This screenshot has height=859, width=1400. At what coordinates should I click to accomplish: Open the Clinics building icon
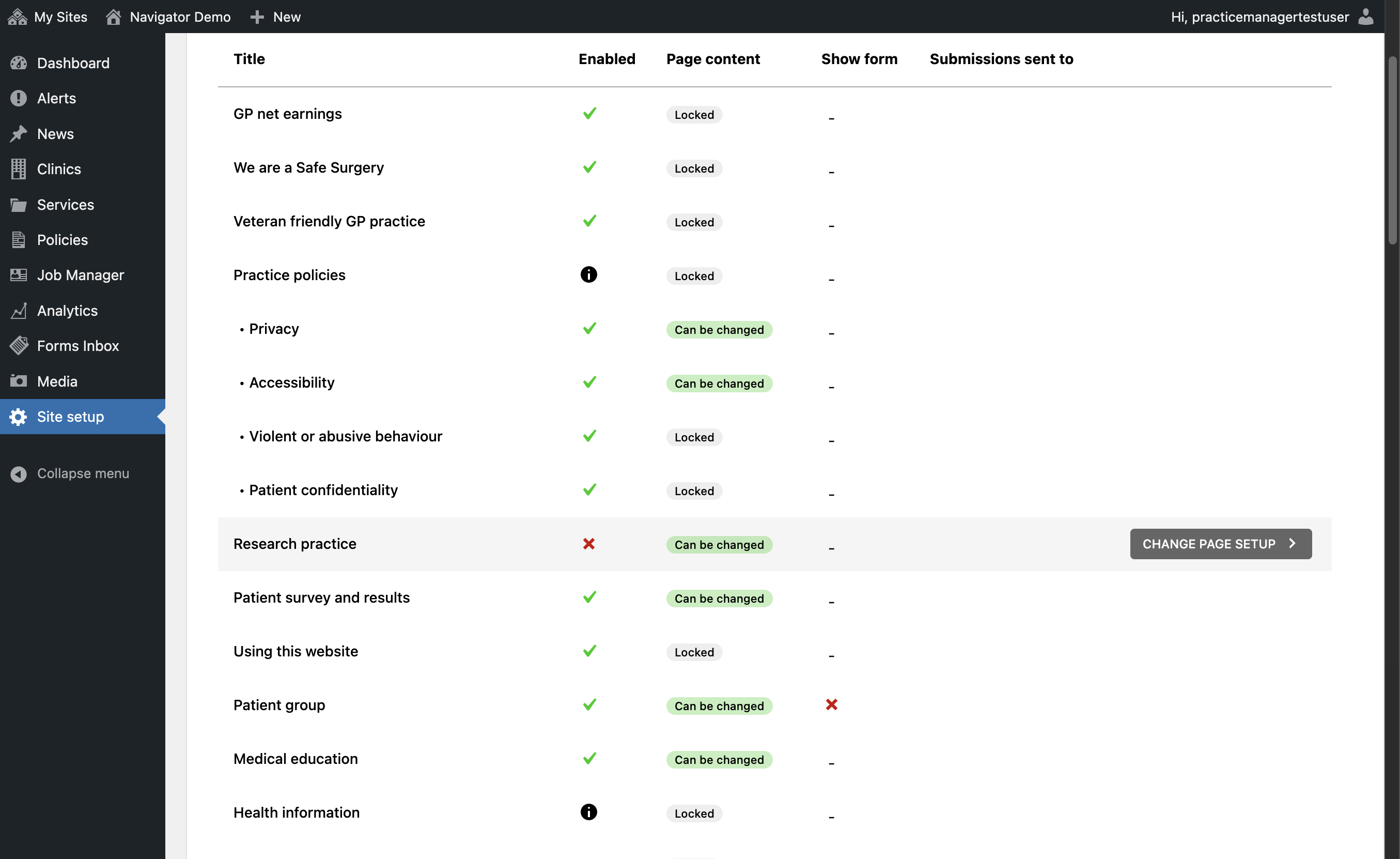(x=18, y=169)
